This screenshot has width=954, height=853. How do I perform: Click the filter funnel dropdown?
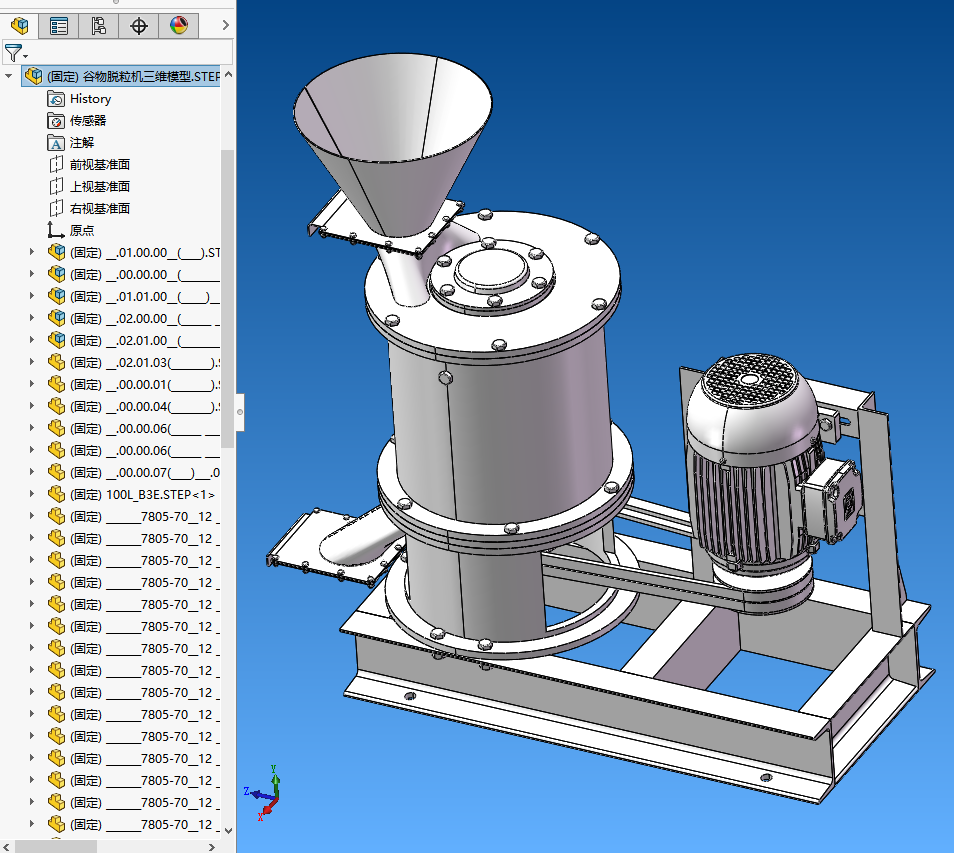tap(15, 53)
